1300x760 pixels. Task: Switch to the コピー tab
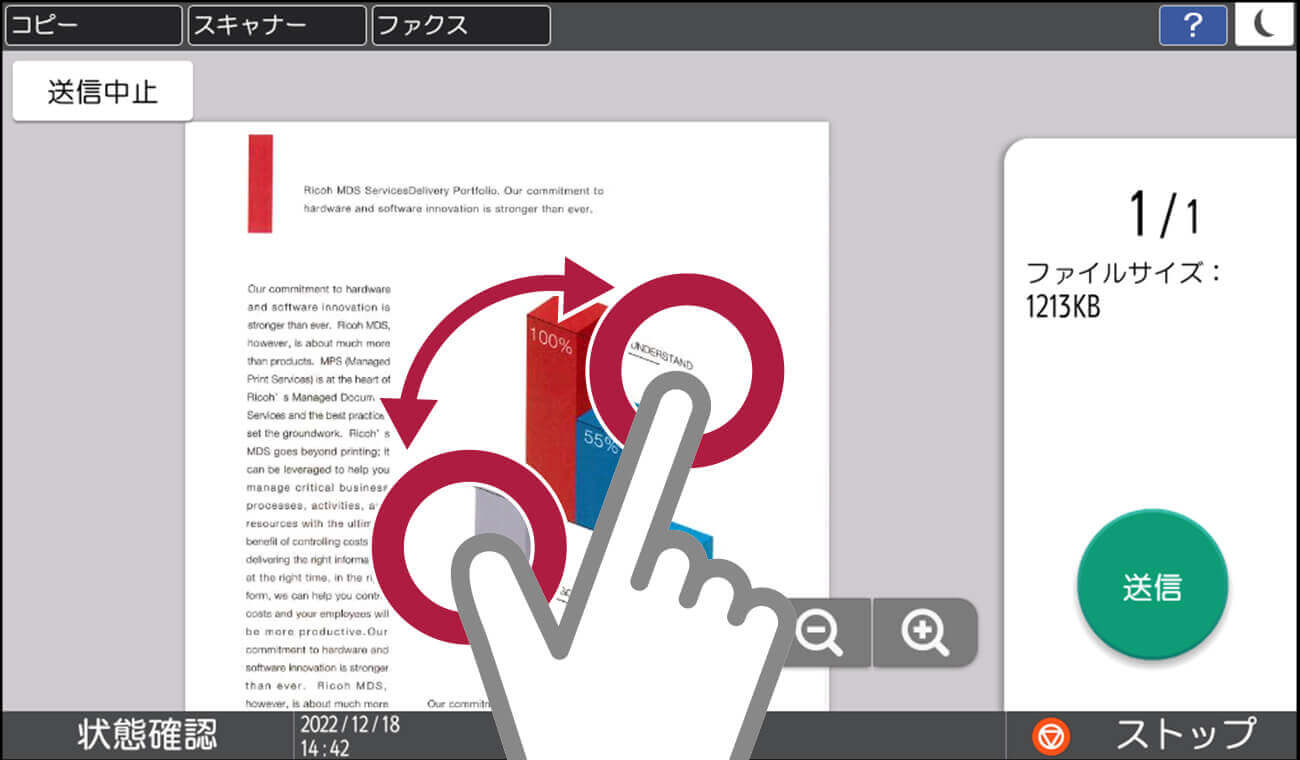(x=92, y=26)
